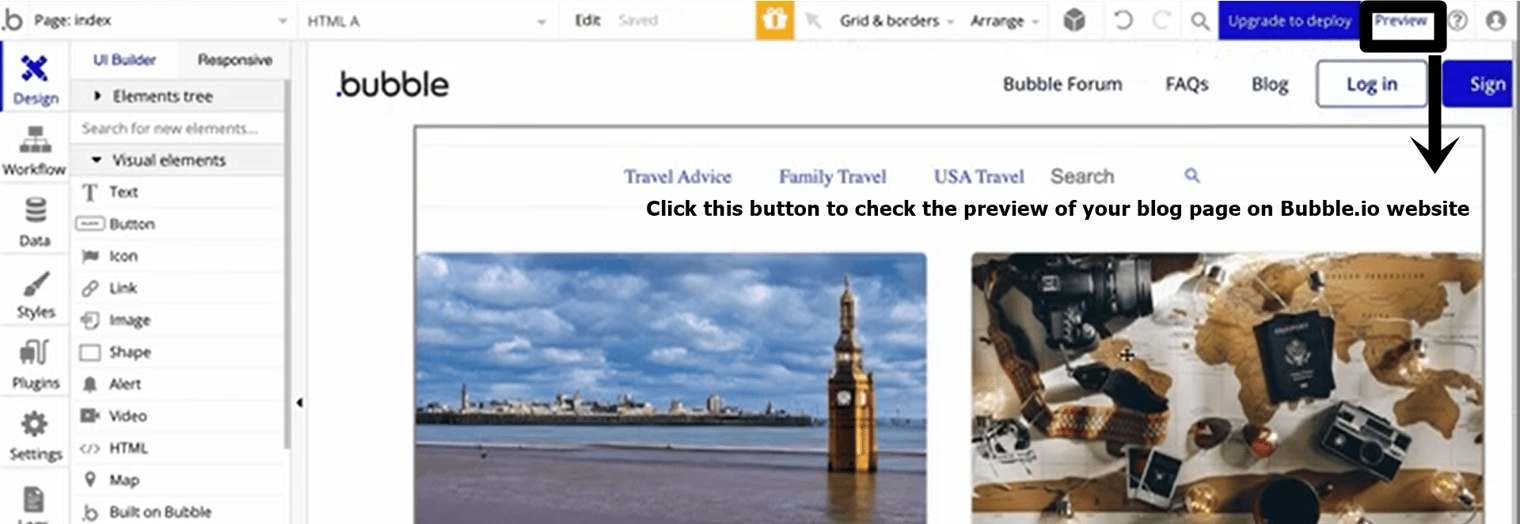Click Upgrade to deploy button
The width and height of the screenshot is (1520, 524).
point(1289,20)
